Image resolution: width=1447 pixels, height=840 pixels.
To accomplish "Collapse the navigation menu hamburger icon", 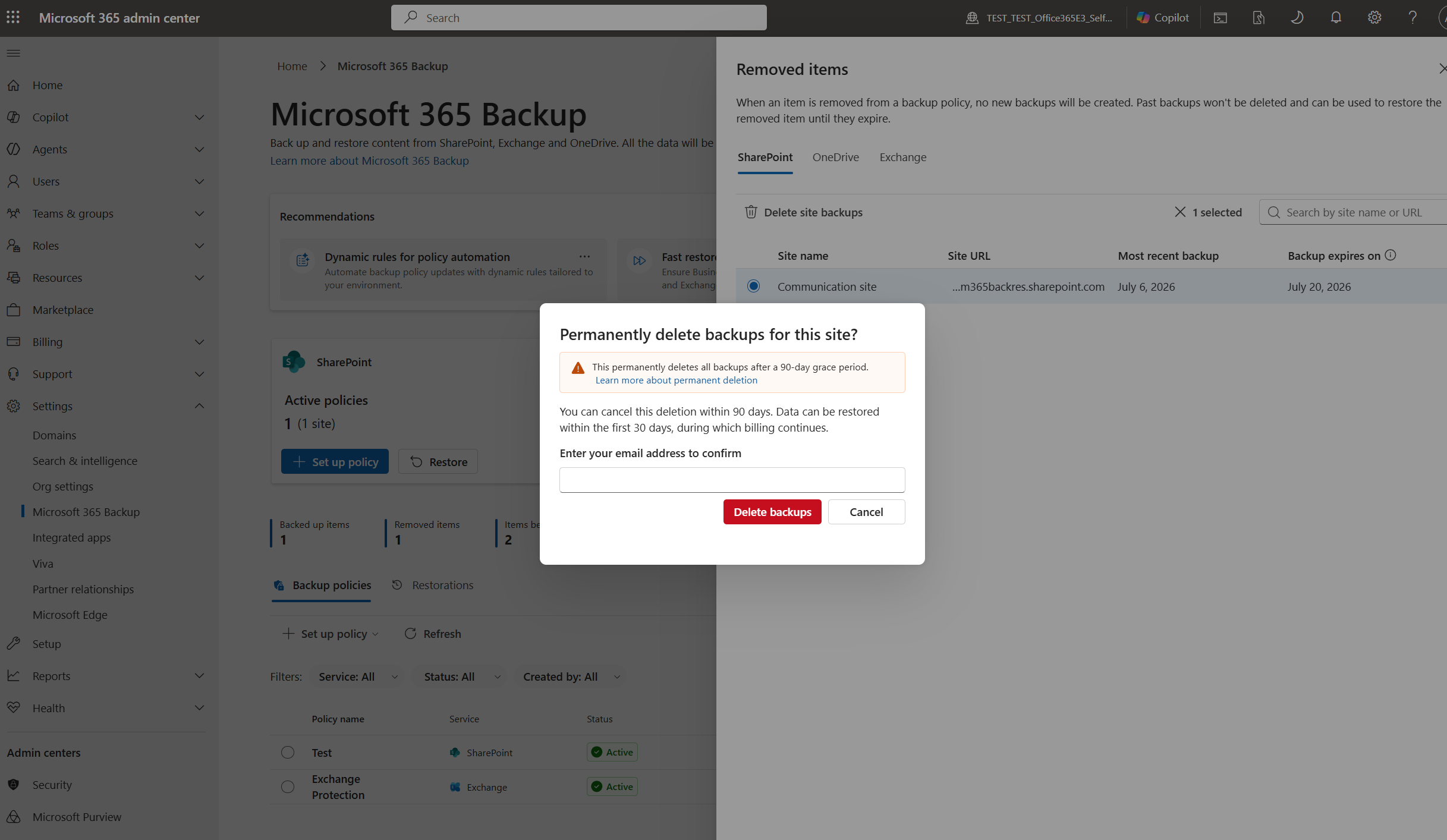I will coord(14,53).
